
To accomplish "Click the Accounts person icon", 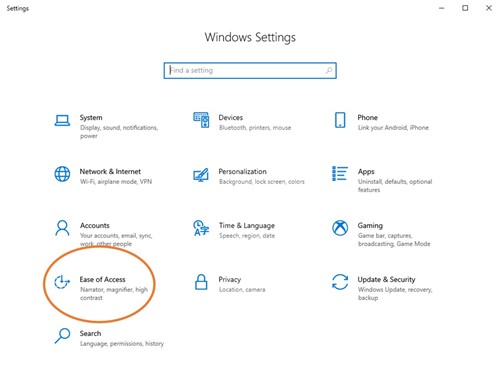I will click(62, 228).
